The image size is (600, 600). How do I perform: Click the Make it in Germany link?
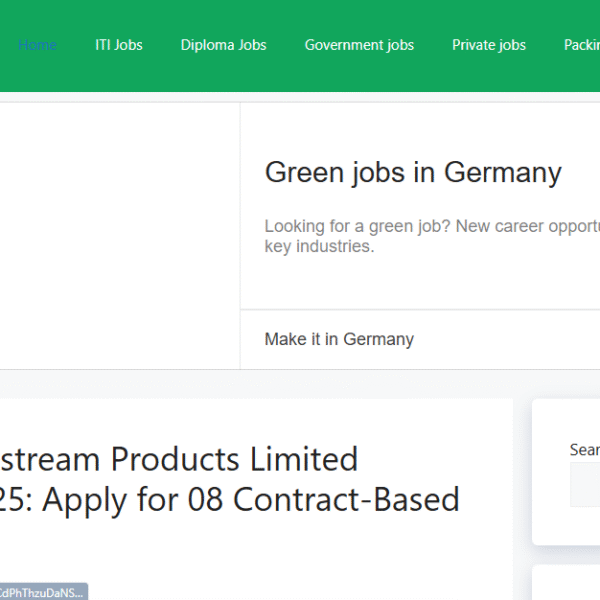point(339,339)
